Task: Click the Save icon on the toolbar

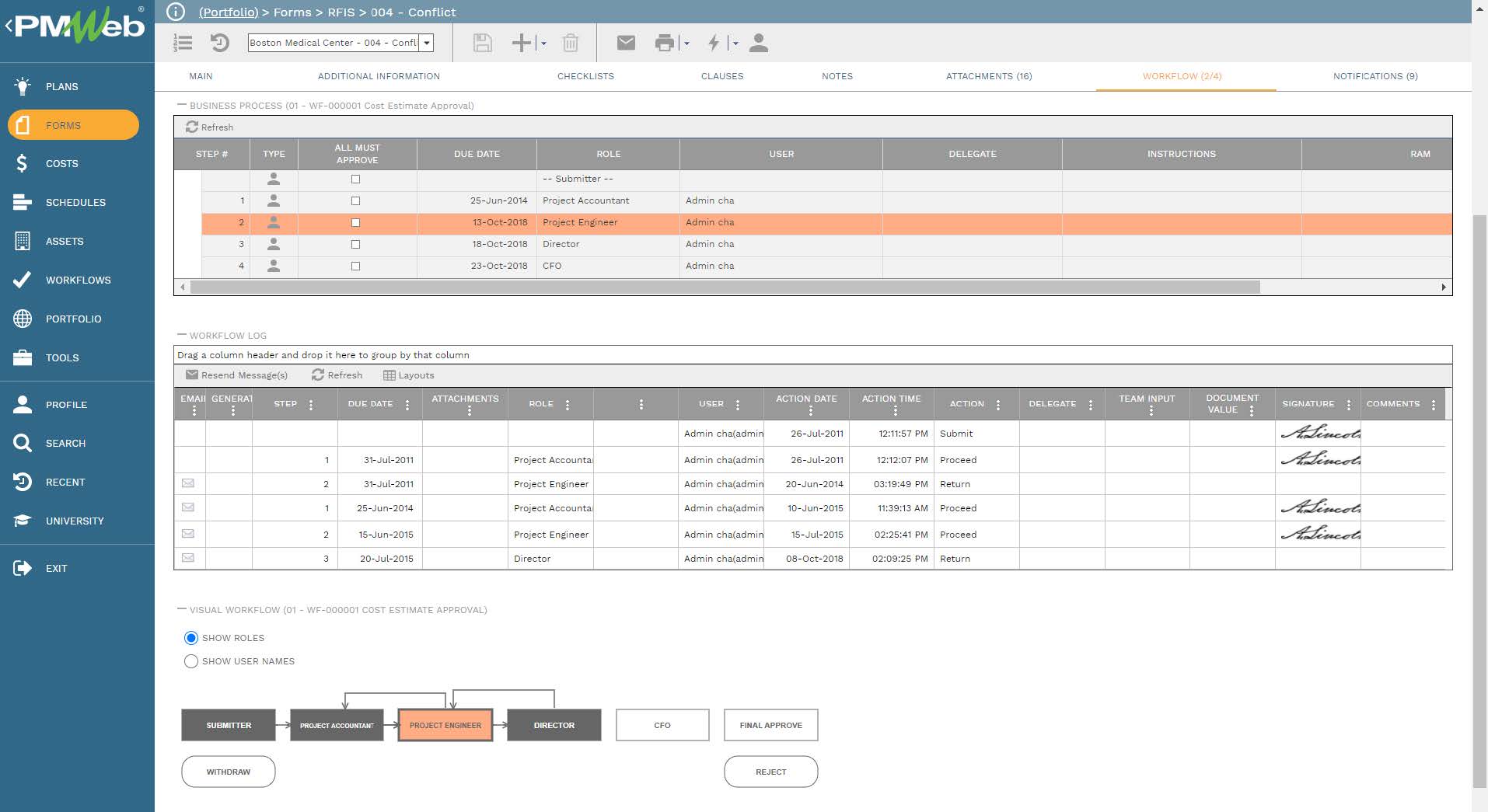Action: pyautogui.click(x=481, y=43)
